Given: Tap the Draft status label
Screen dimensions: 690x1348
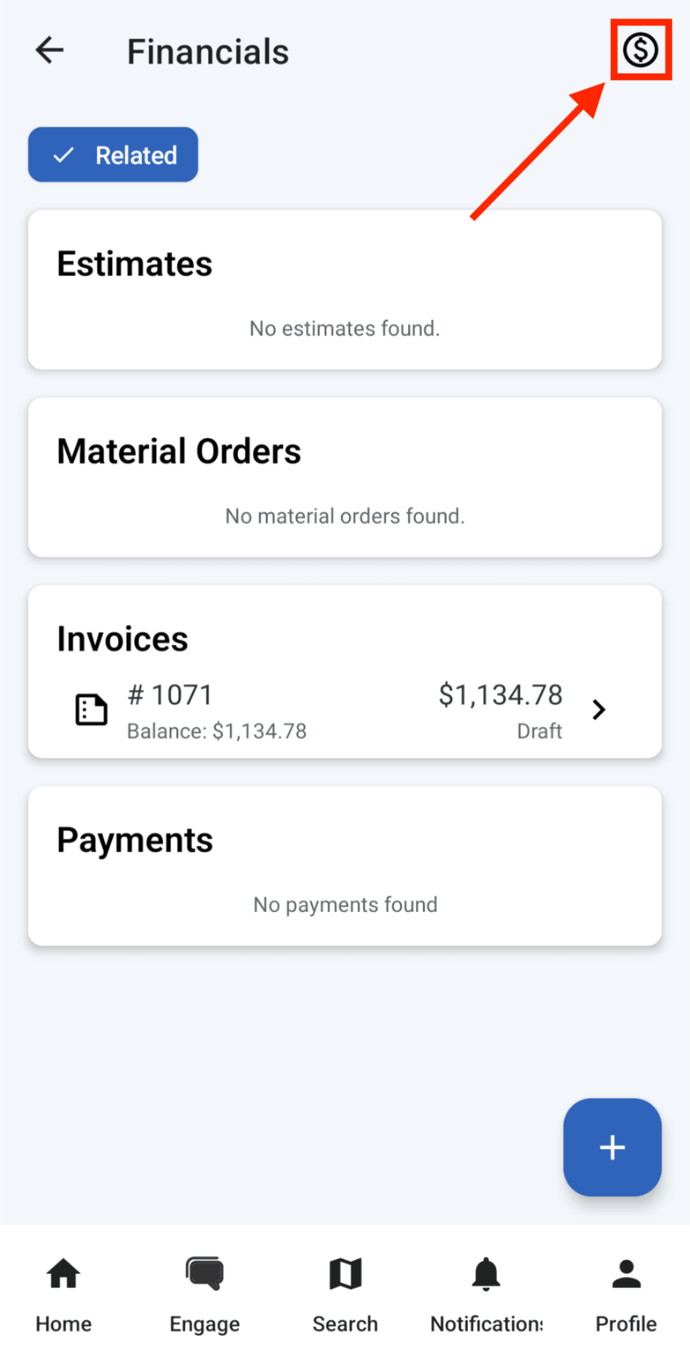Looking at the screenshot, I should tap(539, 731).
